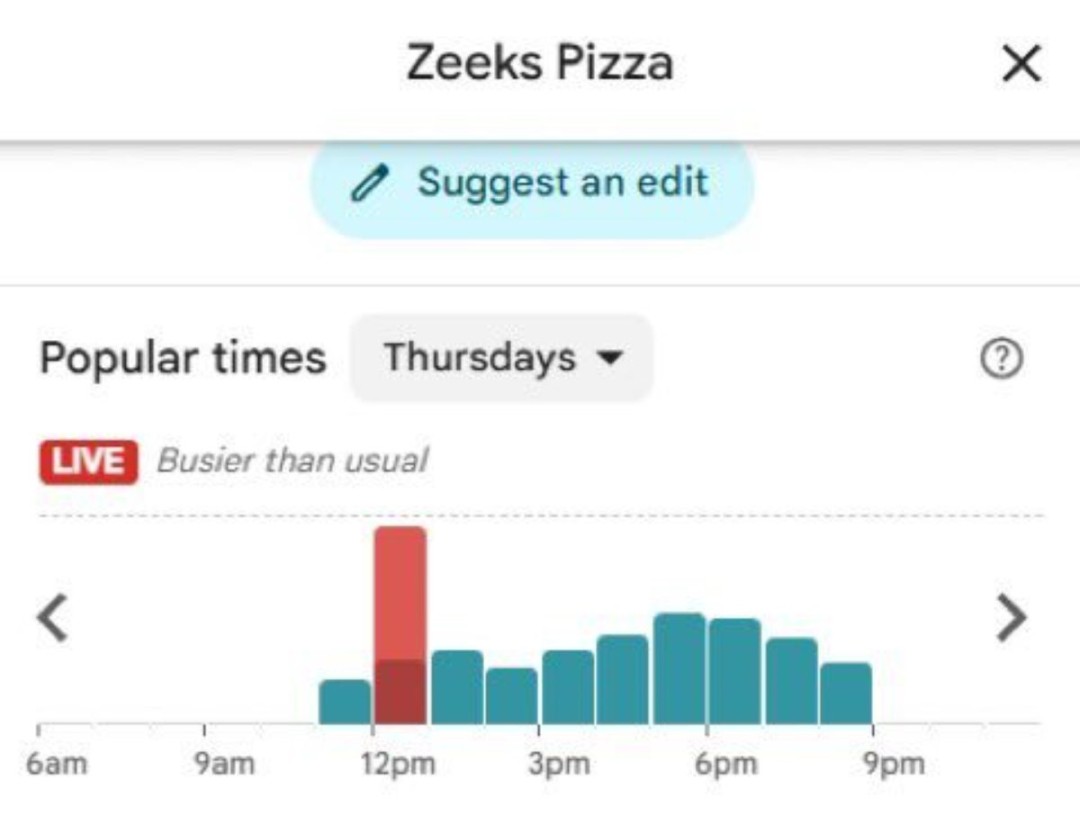Click the Zeeks Pizza title
Viewport: 1080px width, 833px height.
(539, 65)
